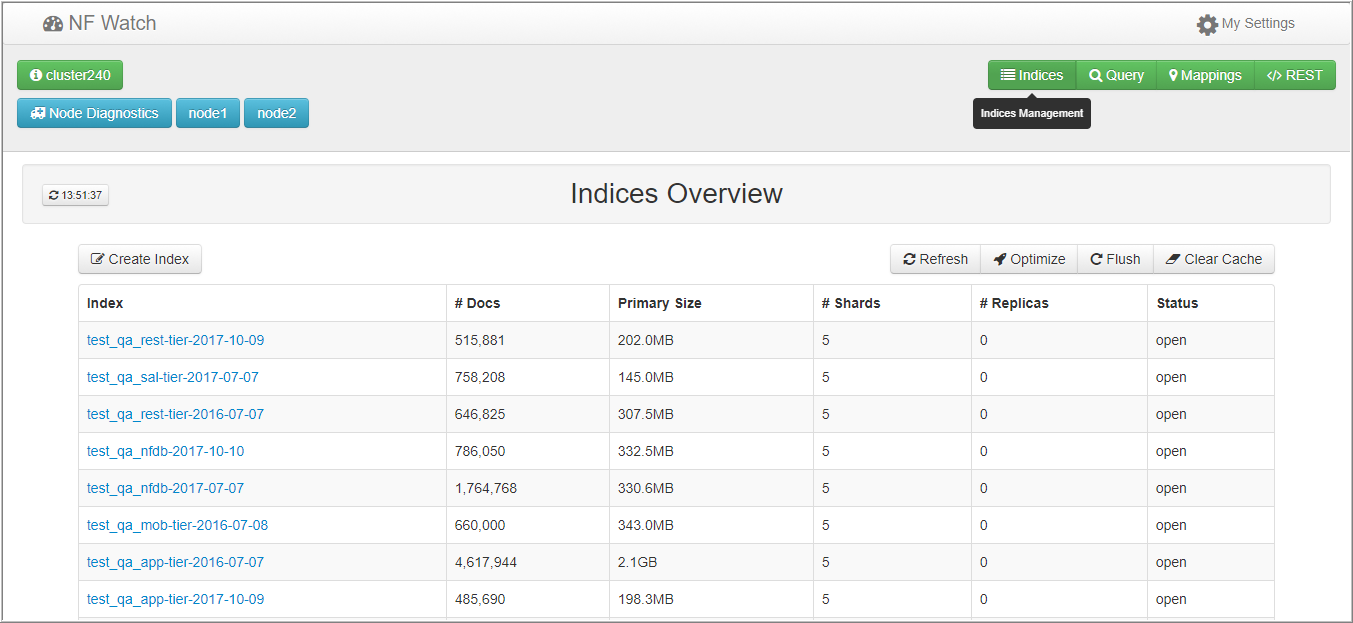This screenshot has width=1353, height=623.
Task: Open index test_qa_app-tier-2016-07-07
Action: tap(175, 562)
